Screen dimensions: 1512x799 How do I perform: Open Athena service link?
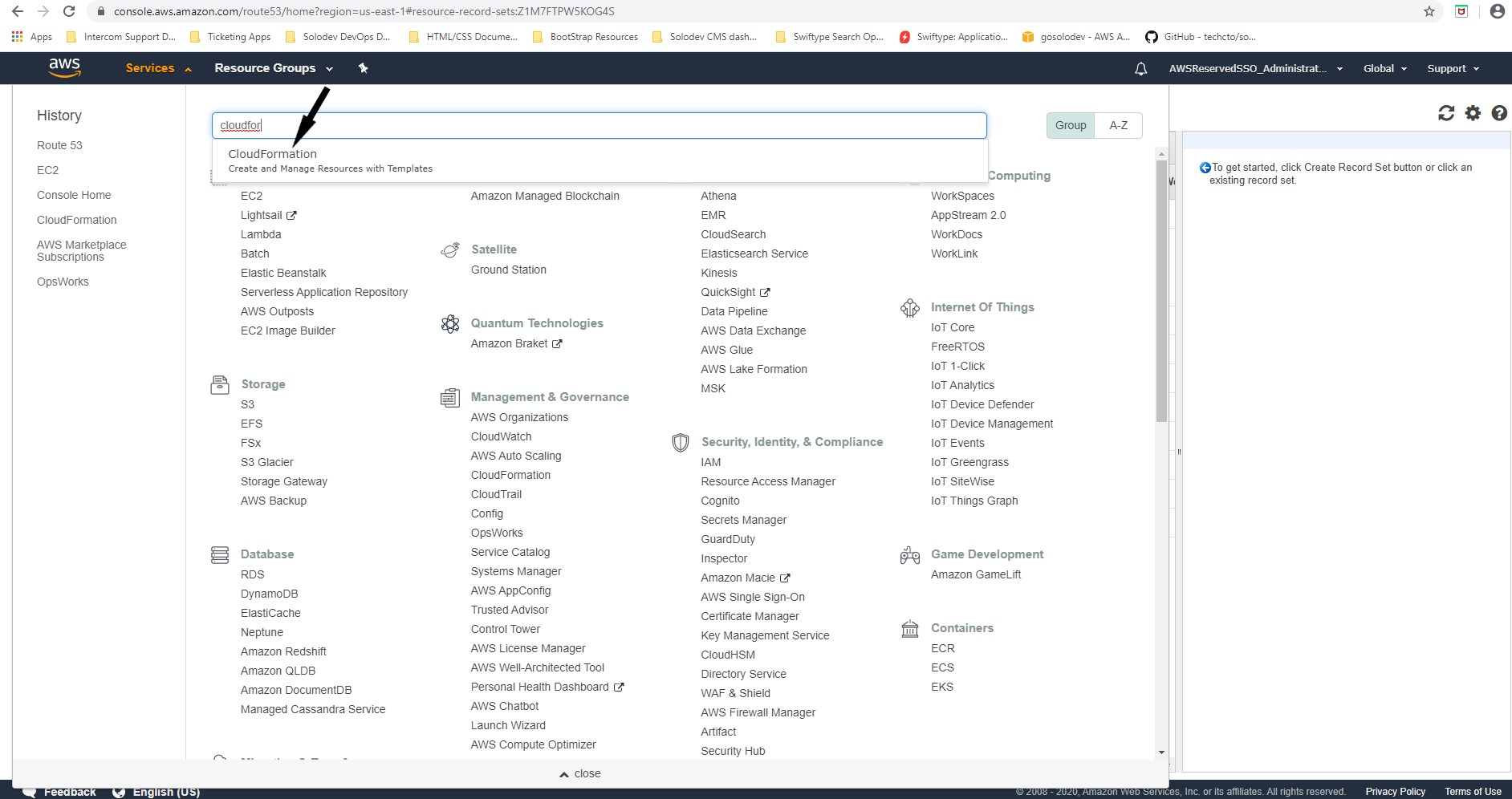[x=718, y=196]
